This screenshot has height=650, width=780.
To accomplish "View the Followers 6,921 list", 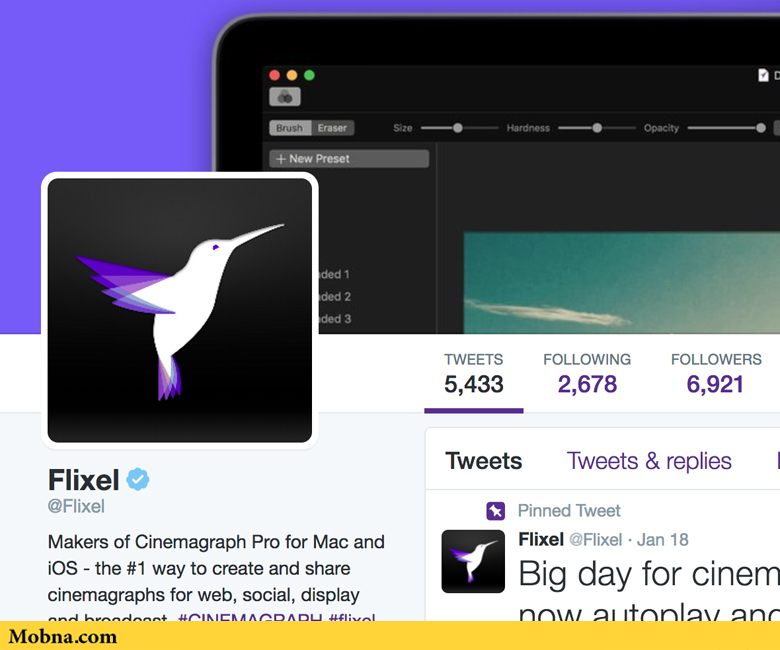I will pos(716,374).
